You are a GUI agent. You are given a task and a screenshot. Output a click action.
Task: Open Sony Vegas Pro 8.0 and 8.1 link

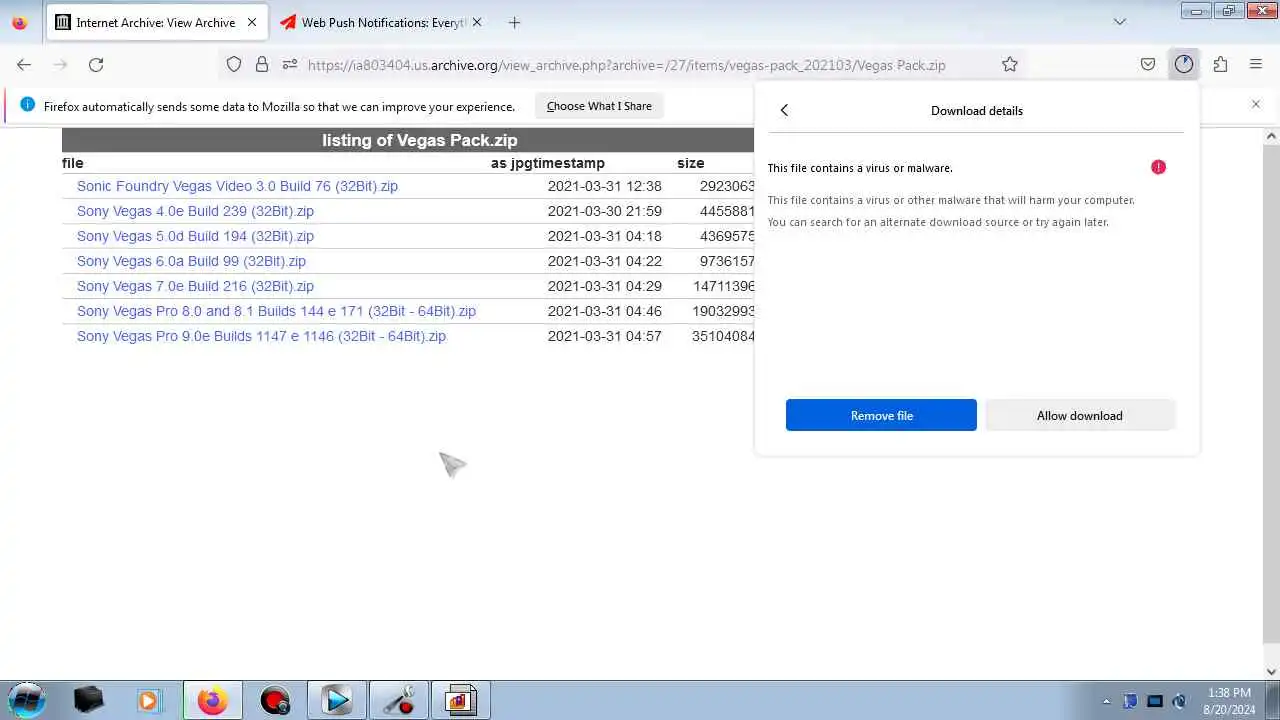[276, 311]
